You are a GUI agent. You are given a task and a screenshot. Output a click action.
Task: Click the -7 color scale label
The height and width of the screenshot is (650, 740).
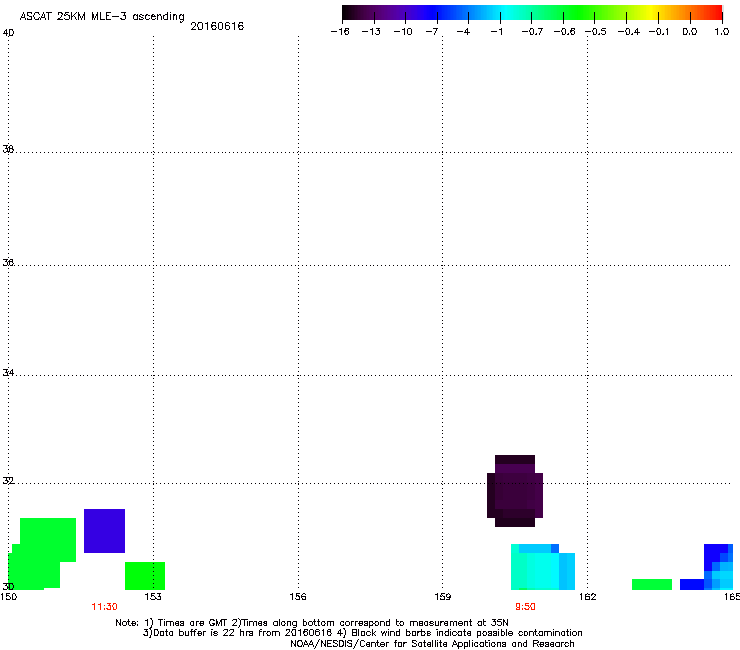point(432,32)
